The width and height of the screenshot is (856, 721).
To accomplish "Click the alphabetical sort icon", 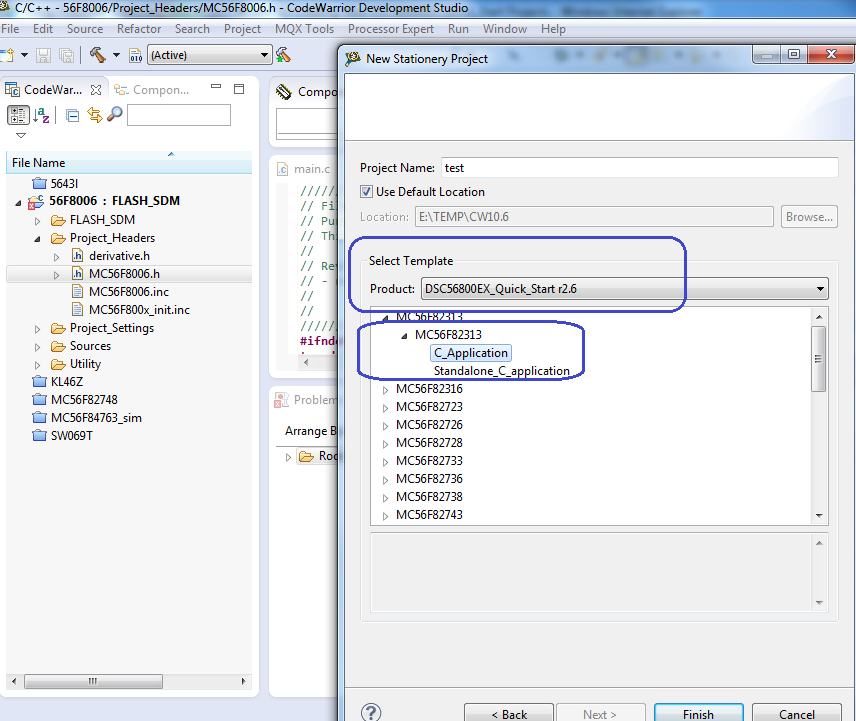I will tap(41, 115).
